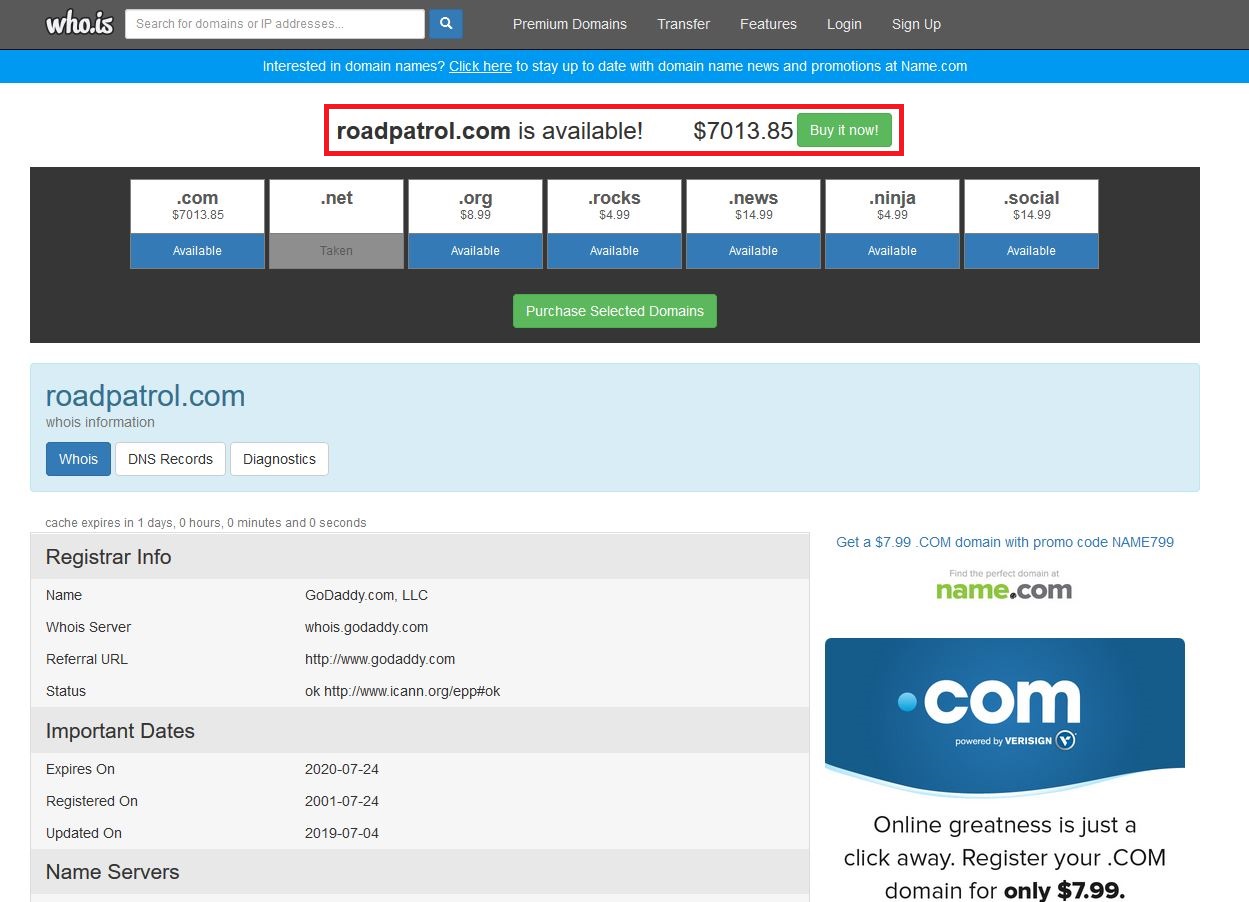Click 'roadpatrol.com is available!' text
The width and height of the screenshot is (1249, 902).
(490, 130)
